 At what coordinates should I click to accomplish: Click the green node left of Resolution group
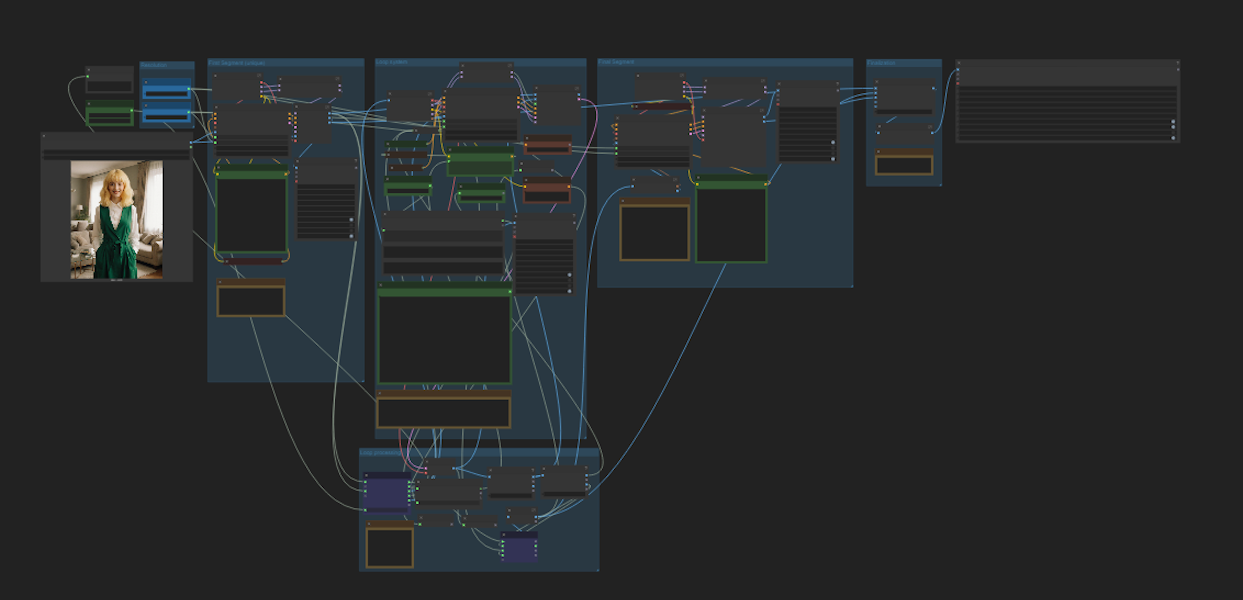click(x=110, y=115)
